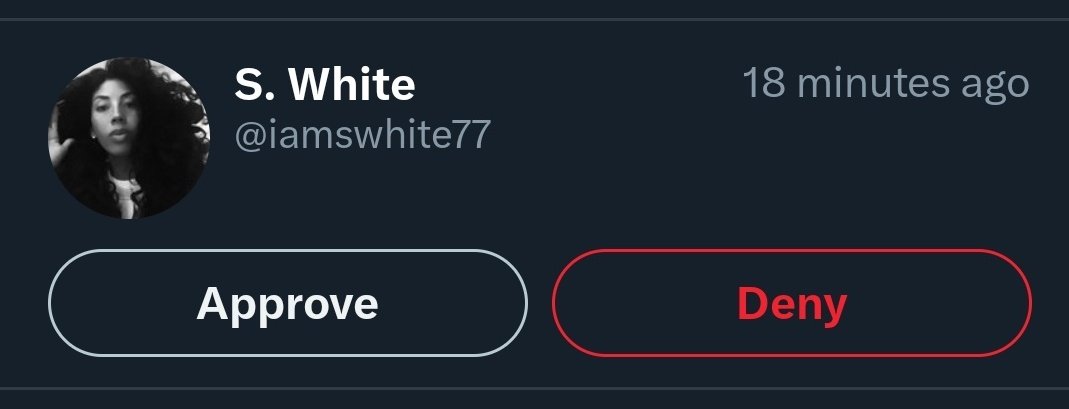Select the Deny option outlined in red

[x=792, y=303]
